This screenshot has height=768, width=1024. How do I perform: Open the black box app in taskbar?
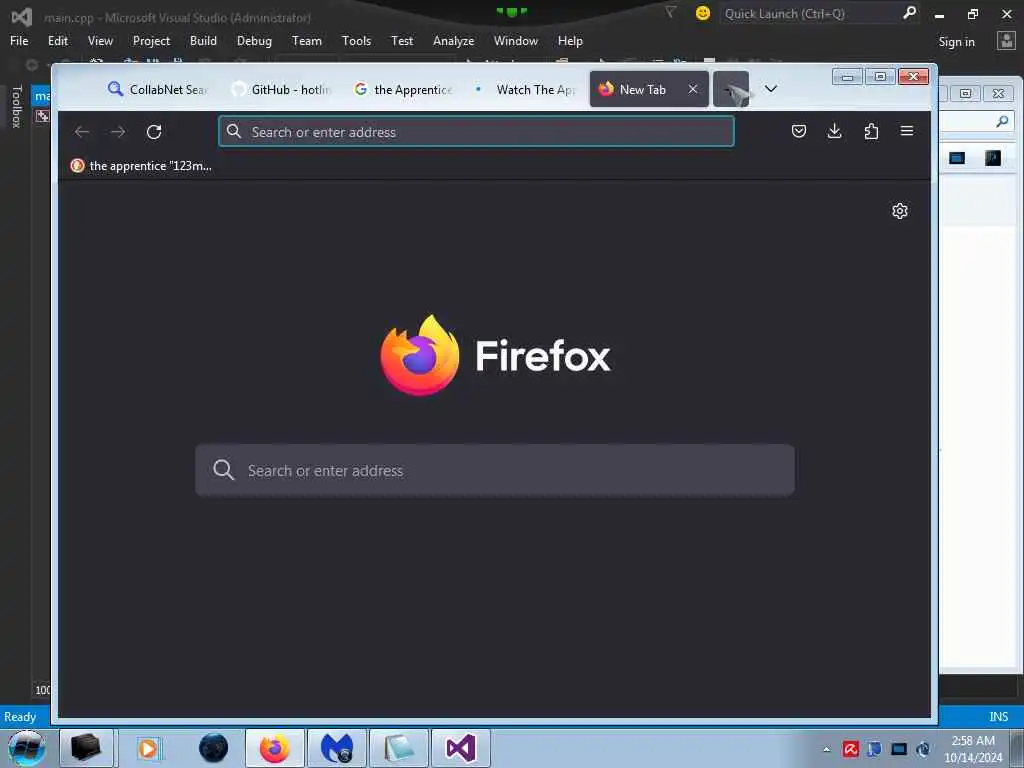tap(86, 748)
